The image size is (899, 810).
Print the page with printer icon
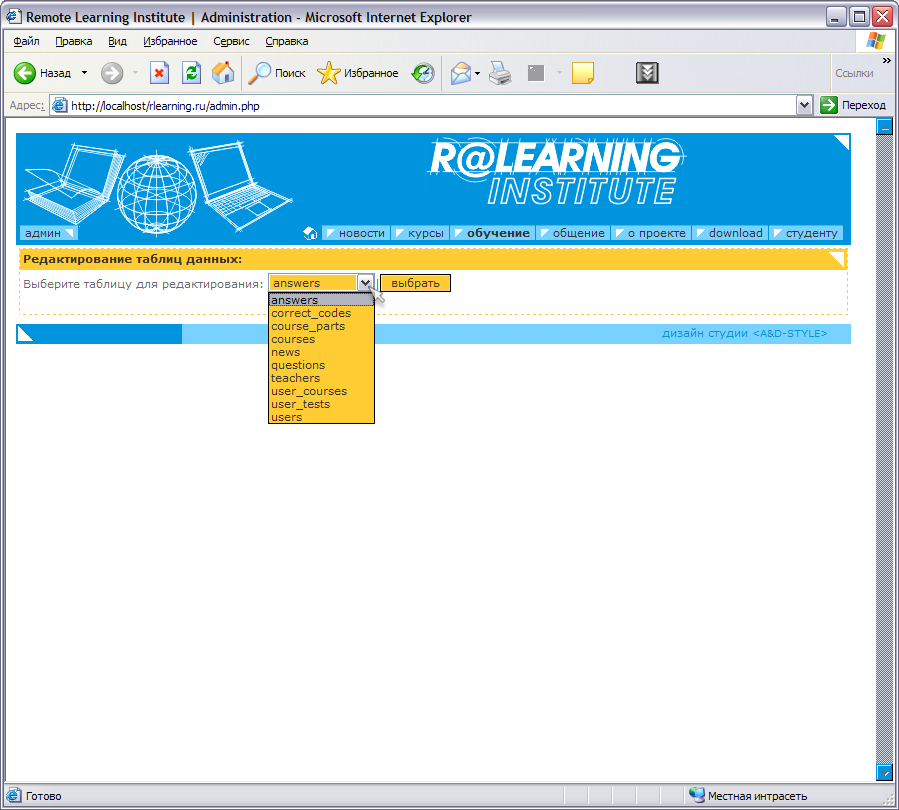click(500, 73)
